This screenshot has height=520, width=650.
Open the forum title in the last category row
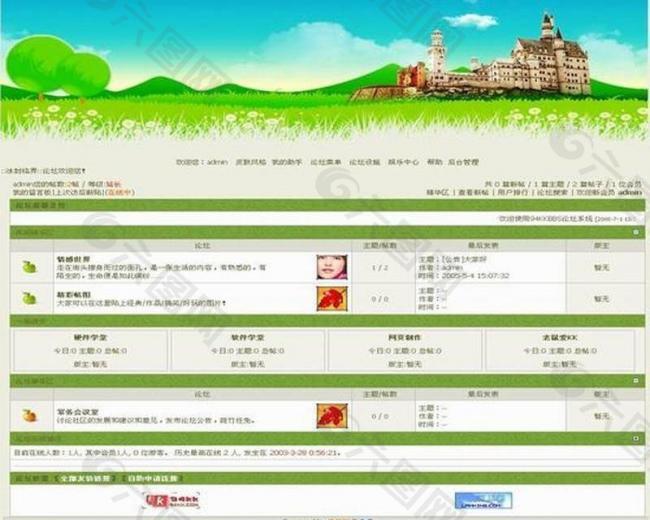(x=78, y=412)
